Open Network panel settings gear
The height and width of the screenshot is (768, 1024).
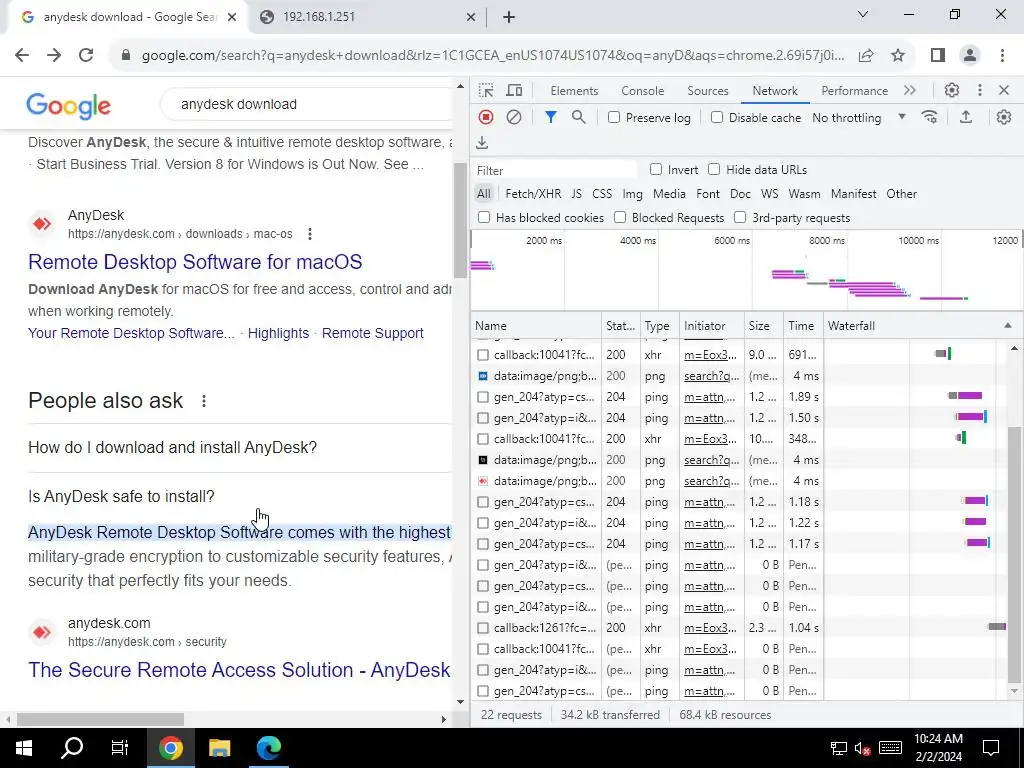(1004, 117)
